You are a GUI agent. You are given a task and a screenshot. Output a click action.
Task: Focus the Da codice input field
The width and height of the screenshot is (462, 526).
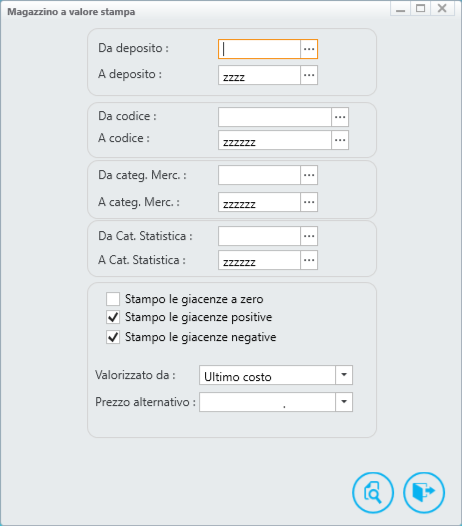tap(275, 117)
